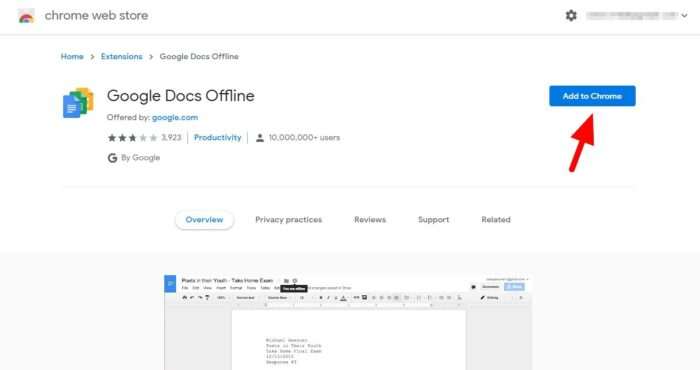Screen dimensions: 700x370
Task: Open the Related tab
Action: 496,220
